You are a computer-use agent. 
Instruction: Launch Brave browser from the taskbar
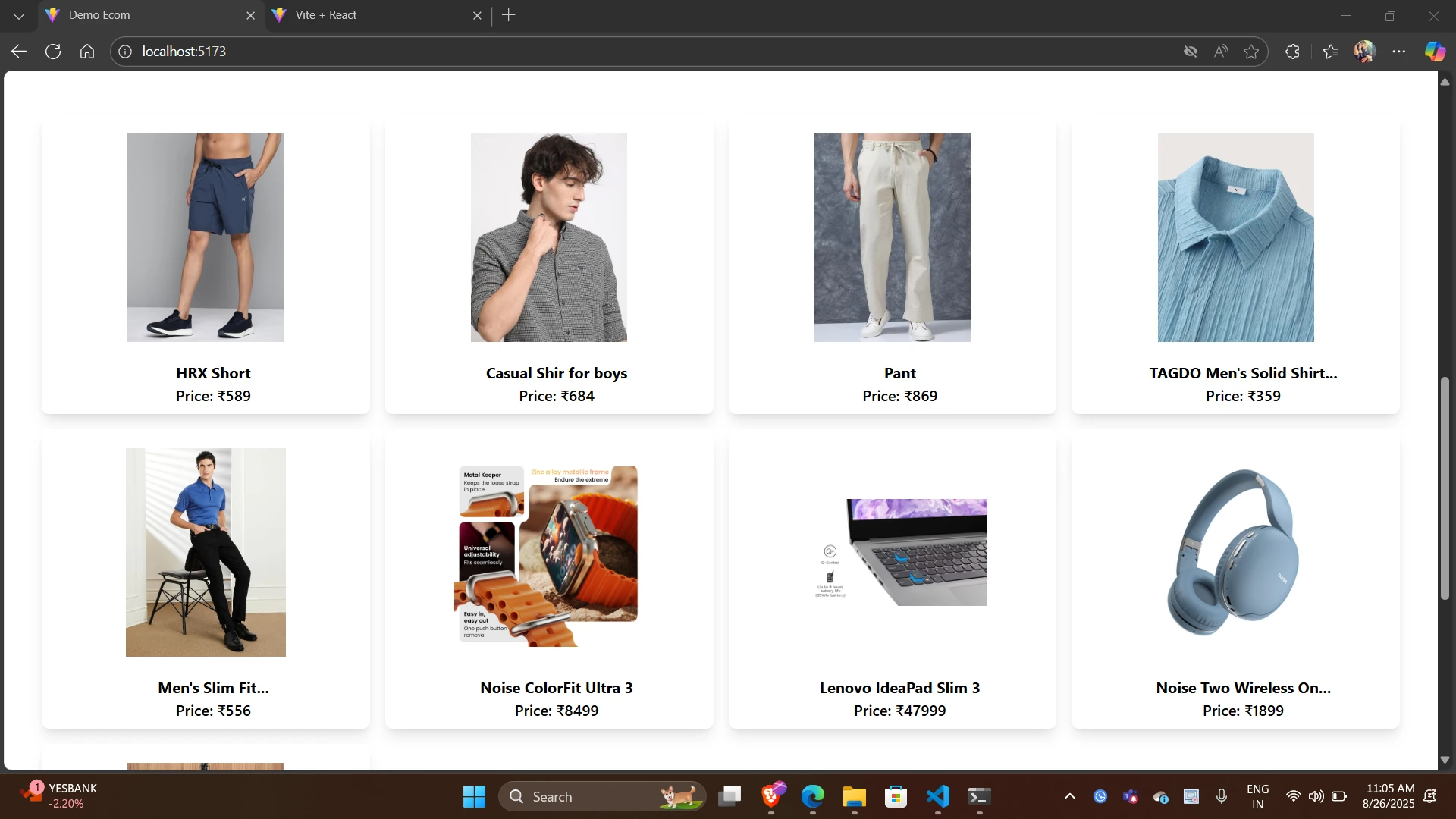pos(772,797)
